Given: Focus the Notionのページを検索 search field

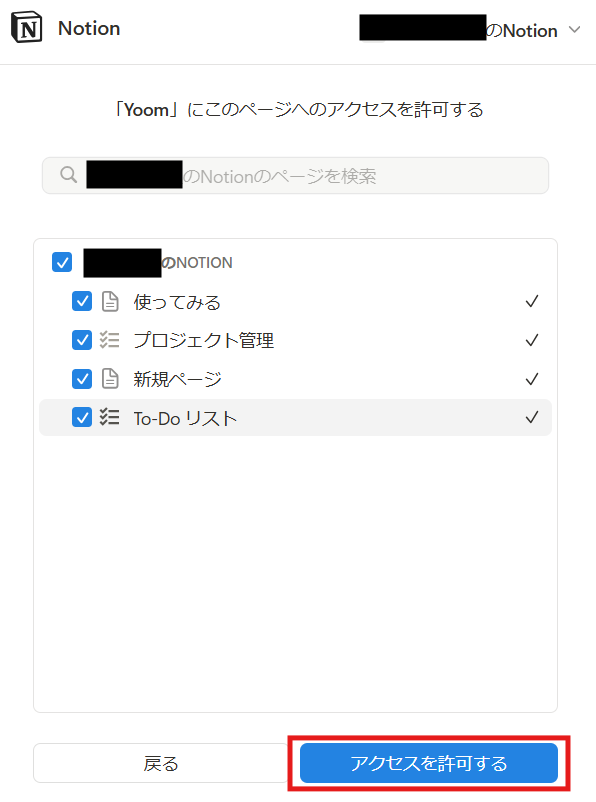Looking at the screenshot, I should (295, 175).
